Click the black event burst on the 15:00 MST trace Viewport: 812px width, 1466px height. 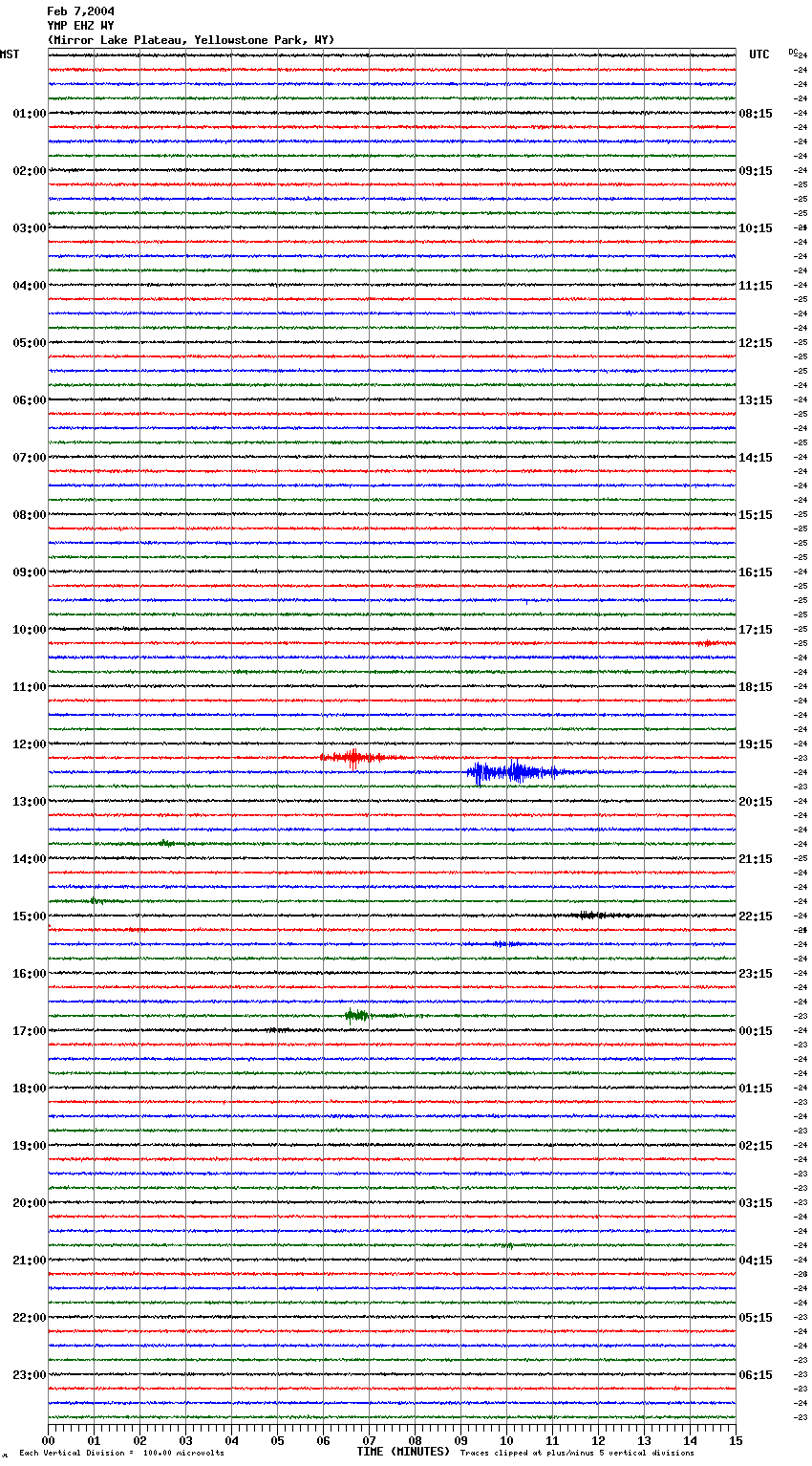pos(589,916)
